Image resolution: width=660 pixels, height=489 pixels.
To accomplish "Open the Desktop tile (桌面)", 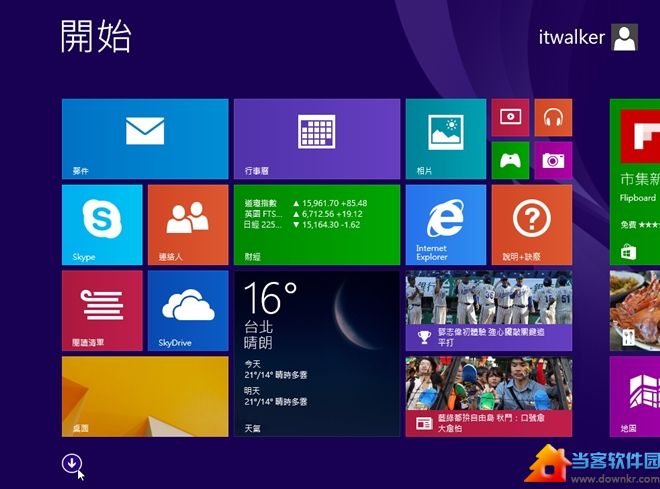I will 145,396.
